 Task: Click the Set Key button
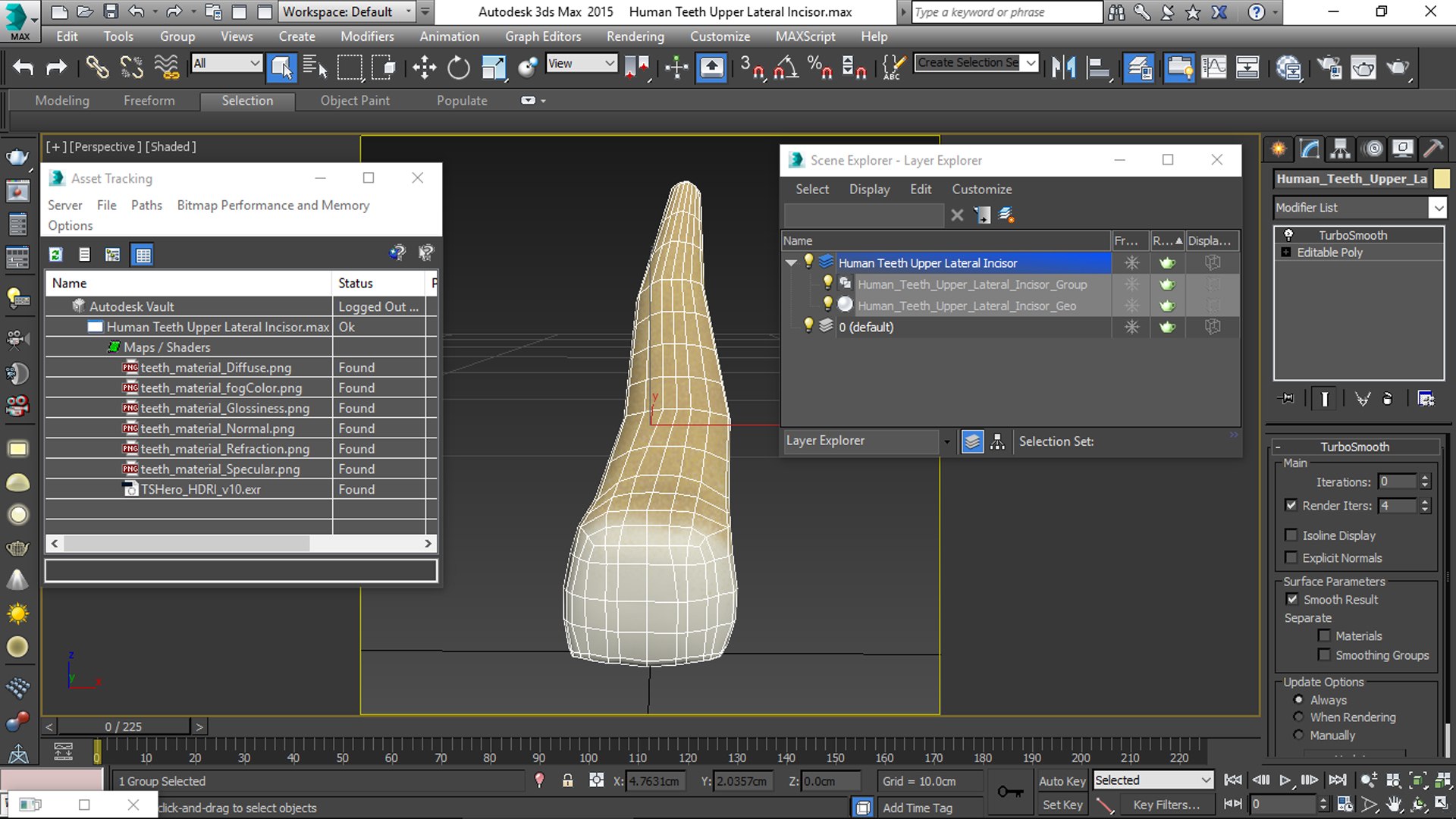pyautogui.click(x=1062, y=805)
